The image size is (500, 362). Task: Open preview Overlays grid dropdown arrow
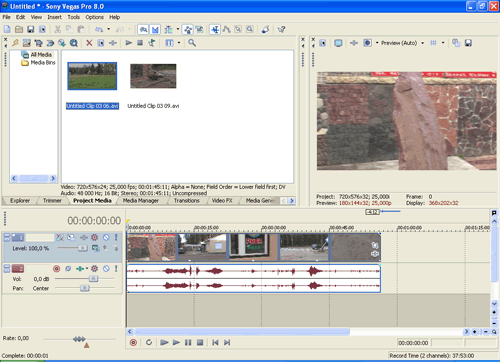click(x=443, y=43)
